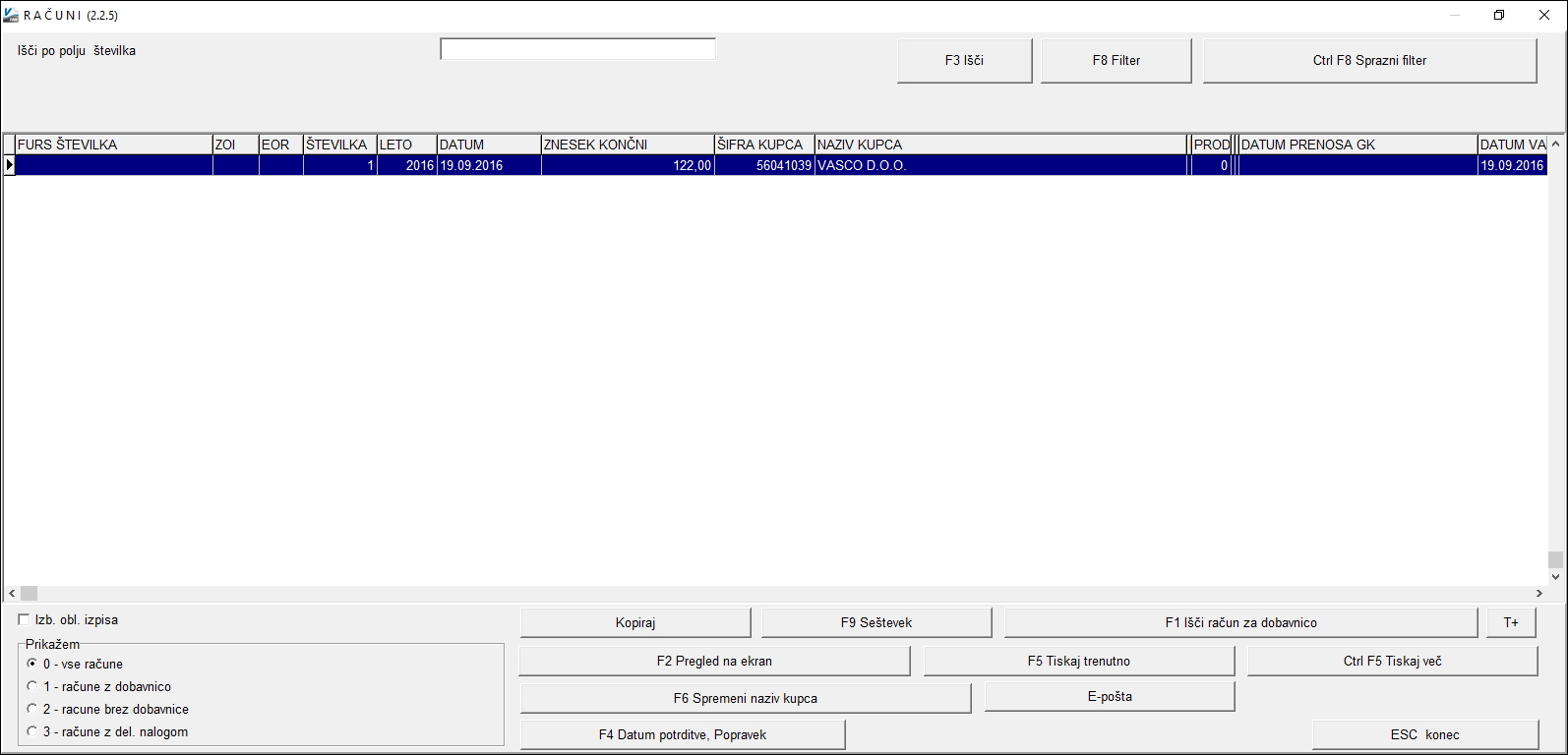
Task: Close the RAČUNI window
Action: point(1544,15)
